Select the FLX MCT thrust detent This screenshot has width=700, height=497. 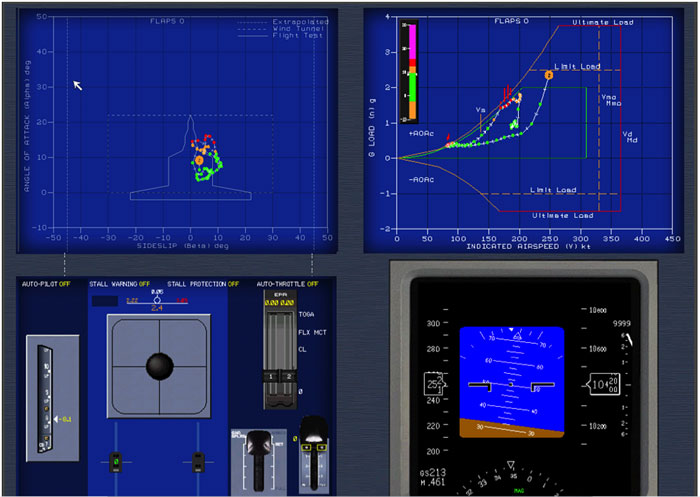pyautogui.click(x=312, y=332)
